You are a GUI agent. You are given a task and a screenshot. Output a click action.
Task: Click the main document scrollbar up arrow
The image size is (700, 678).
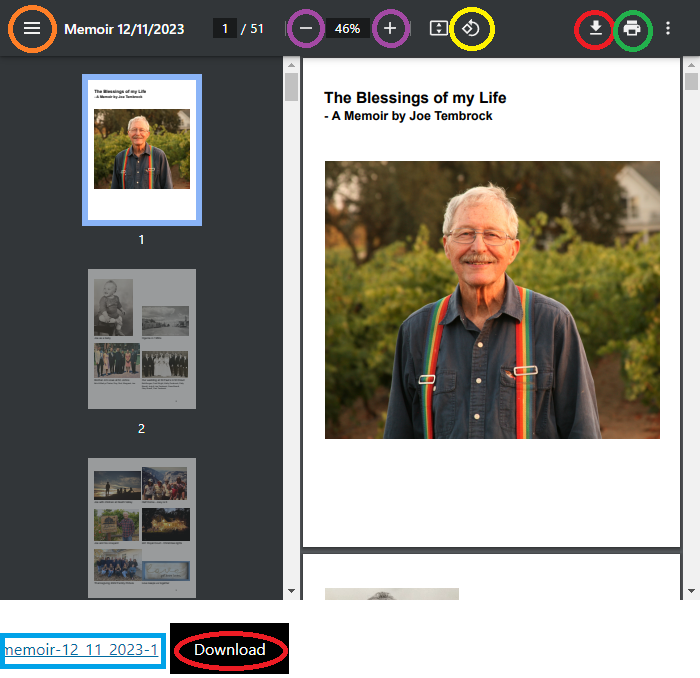tap(690, 66)
